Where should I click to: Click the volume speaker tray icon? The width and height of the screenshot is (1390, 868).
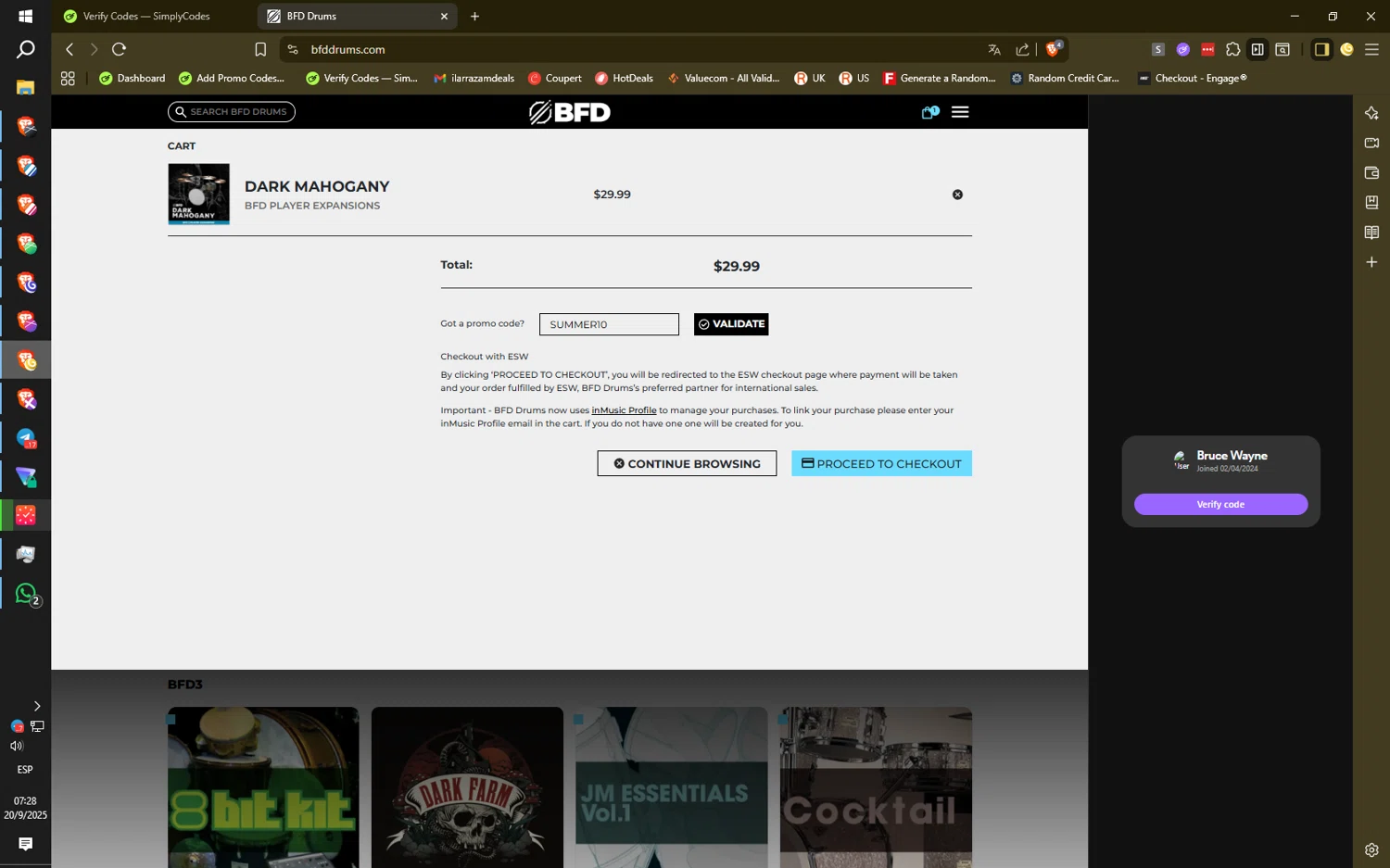pos(17,746)
